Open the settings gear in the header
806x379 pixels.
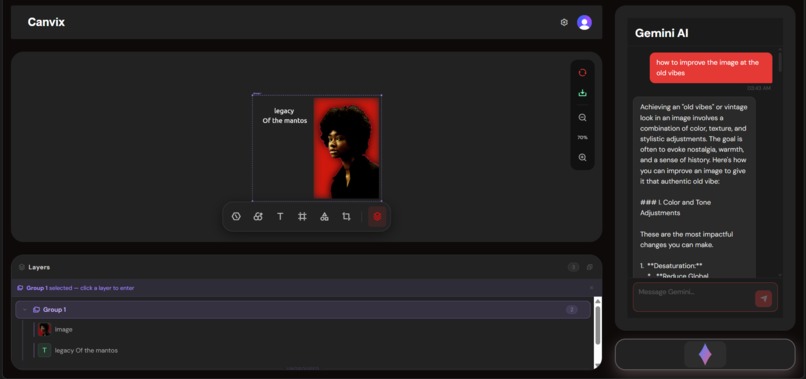pyautogui.click(x=564, y=22)
